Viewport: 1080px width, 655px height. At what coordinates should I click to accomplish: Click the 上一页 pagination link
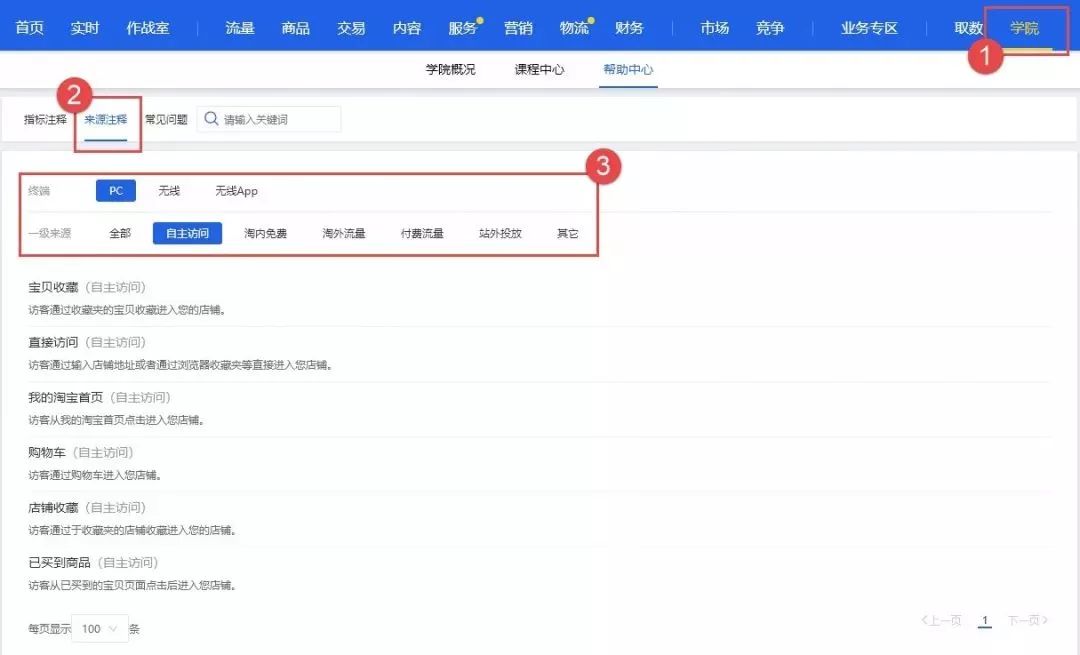coord(941,620)
